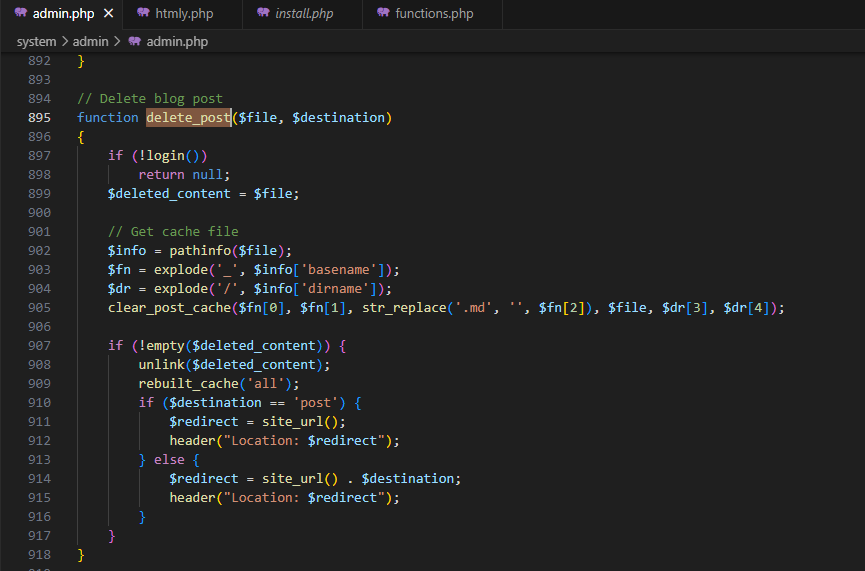Select the functions.php tab
Viewport: 865px width, 571px height.
[x=435, y=14]
